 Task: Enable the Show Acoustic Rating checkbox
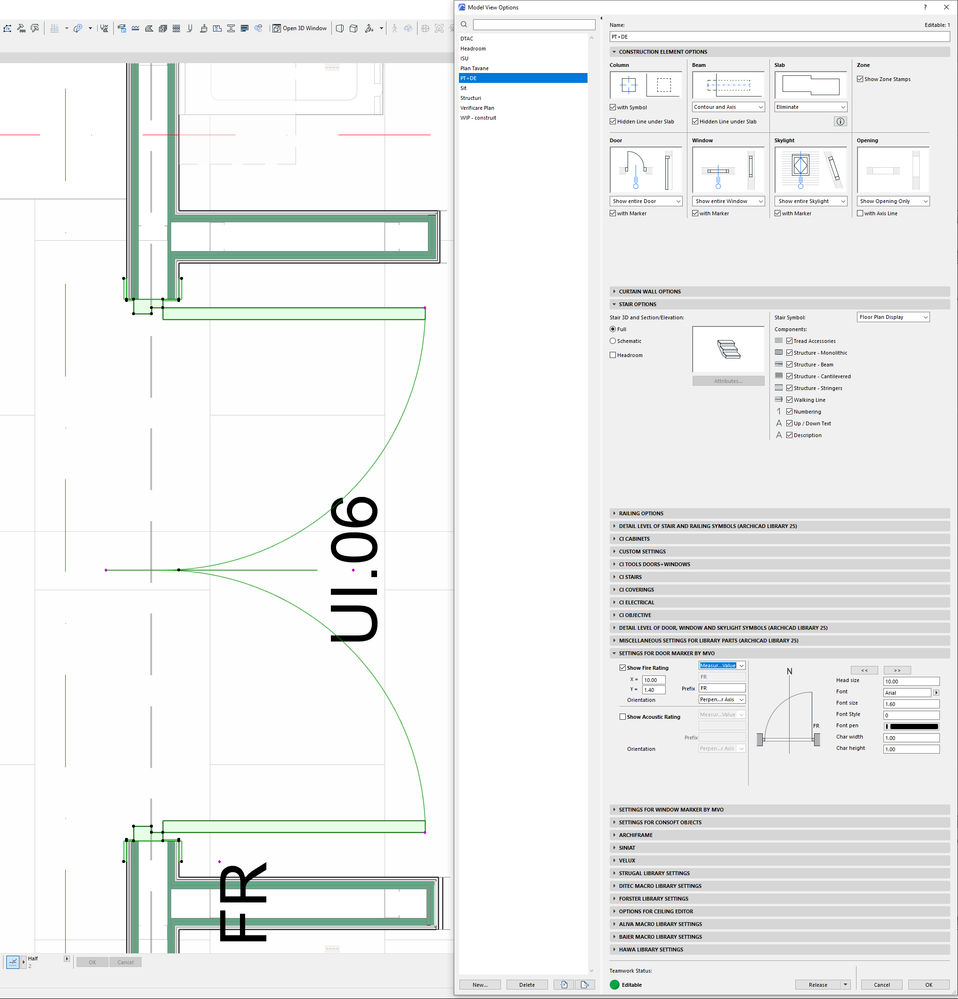pyautogui.click(x=623, y=716)
